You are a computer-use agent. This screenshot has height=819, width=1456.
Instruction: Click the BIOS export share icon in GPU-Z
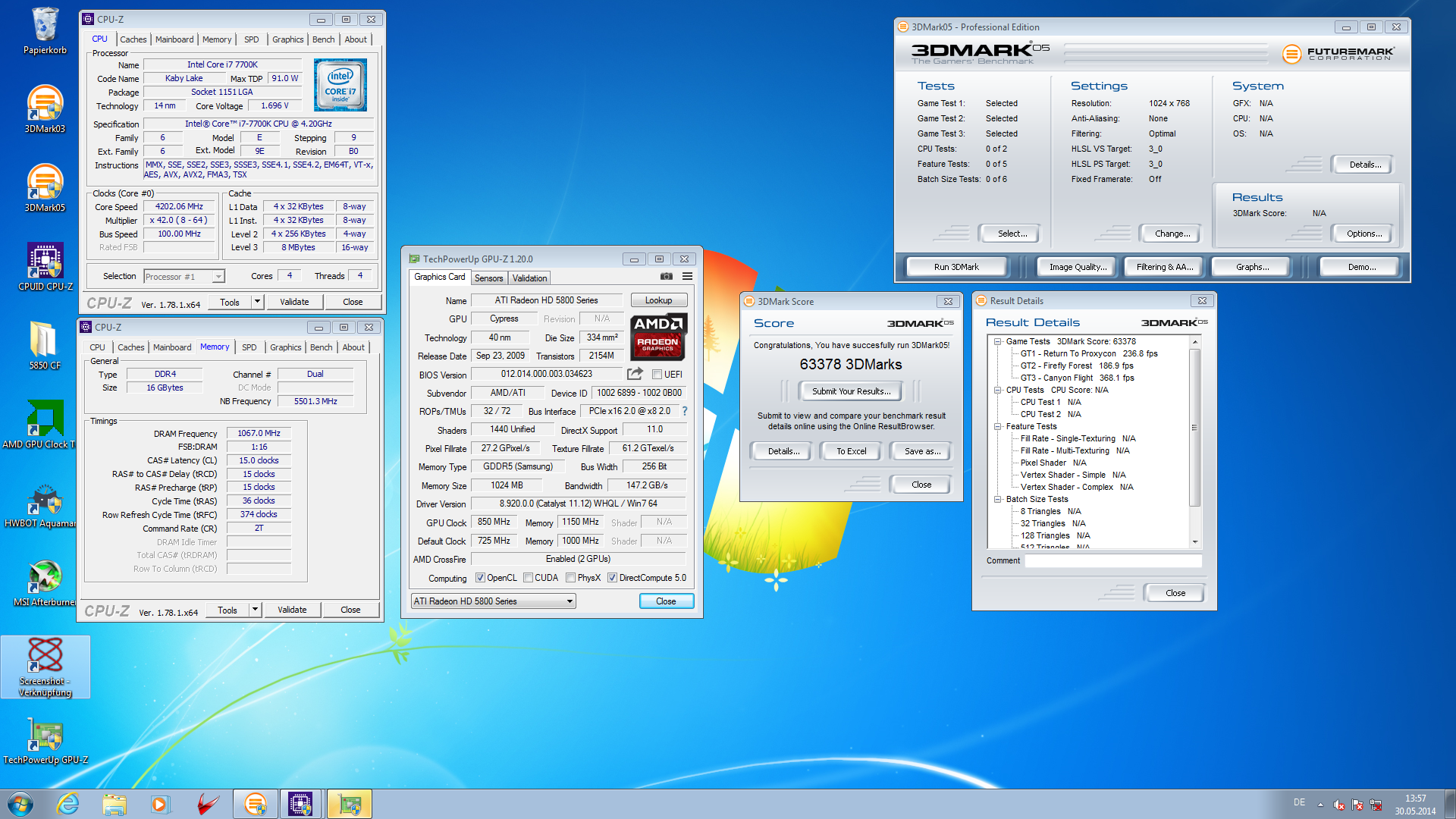pos(635,374)
